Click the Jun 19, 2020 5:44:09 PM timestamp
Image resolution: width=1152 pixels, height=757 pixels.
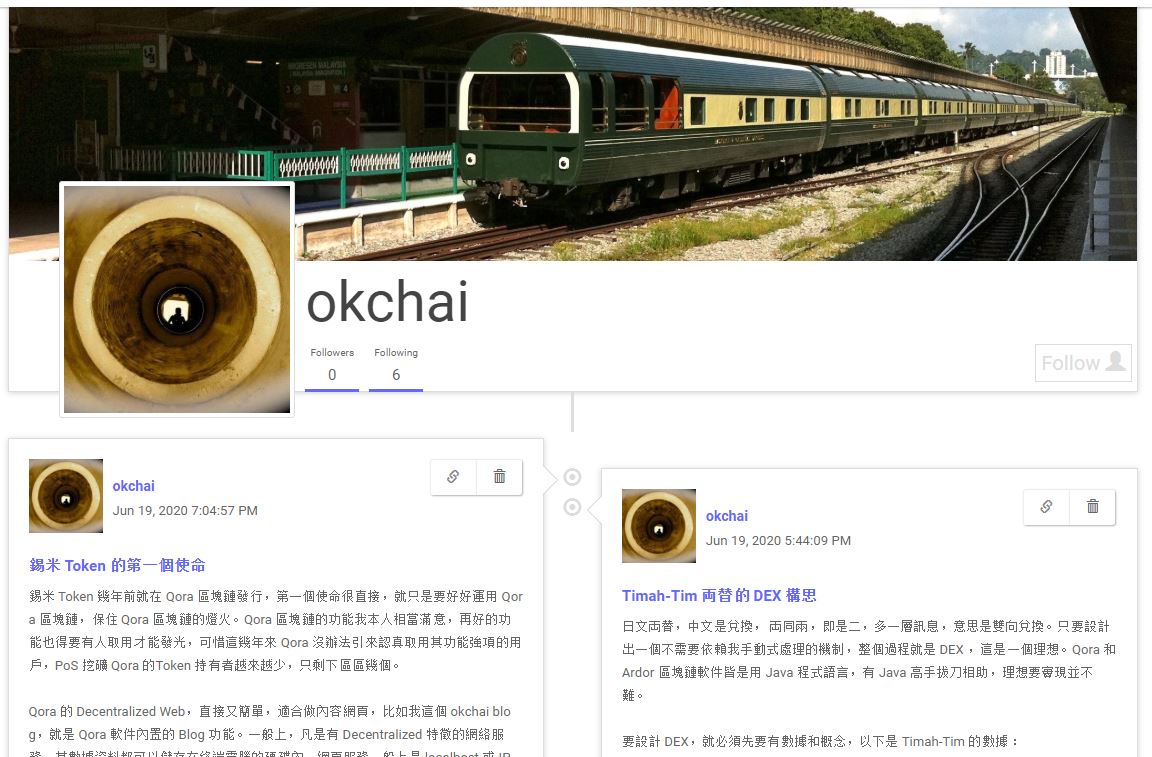[x=778, y=541]
